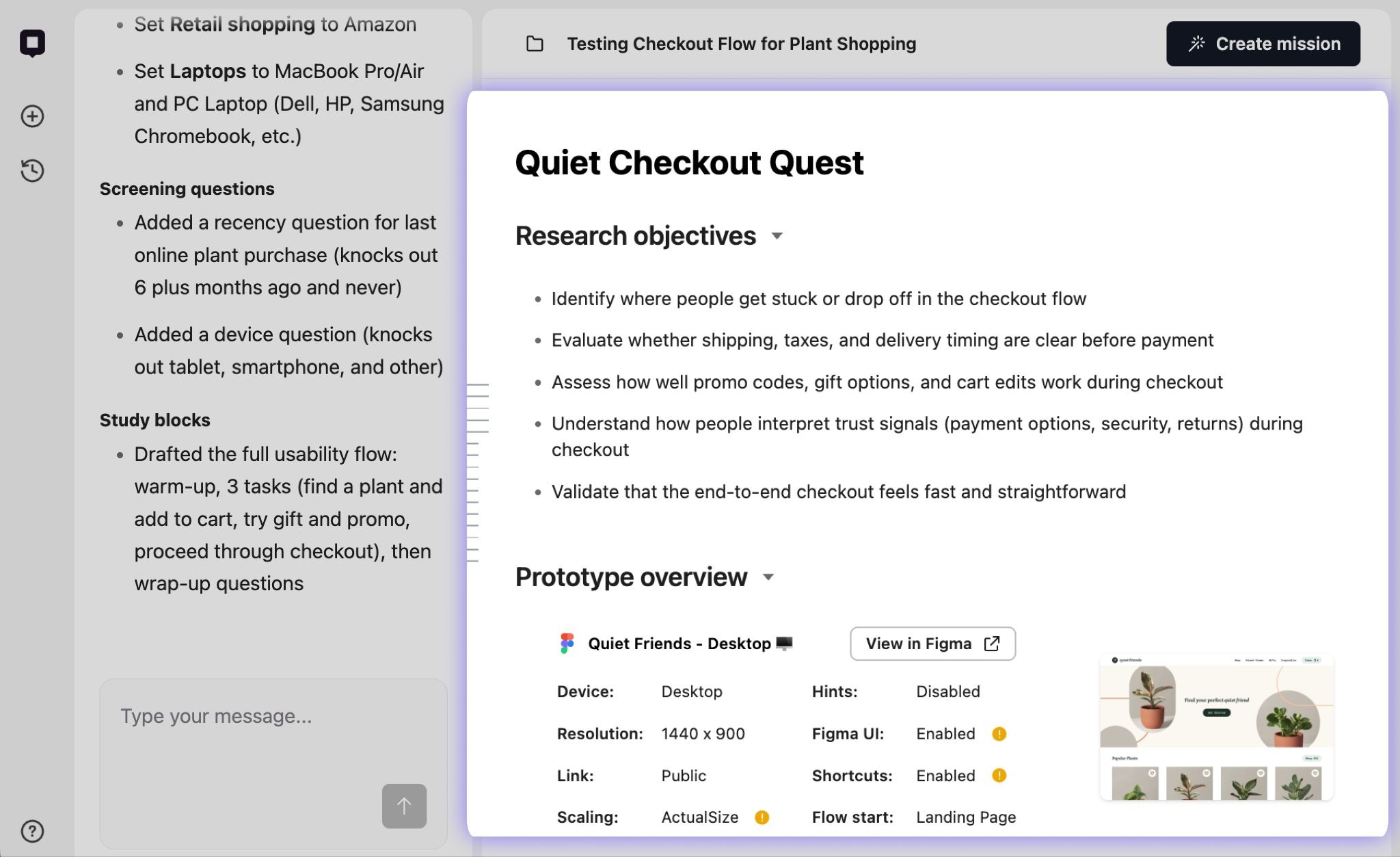Open the help question mark icon
The image size is (1400, 857).
(32, 831)
